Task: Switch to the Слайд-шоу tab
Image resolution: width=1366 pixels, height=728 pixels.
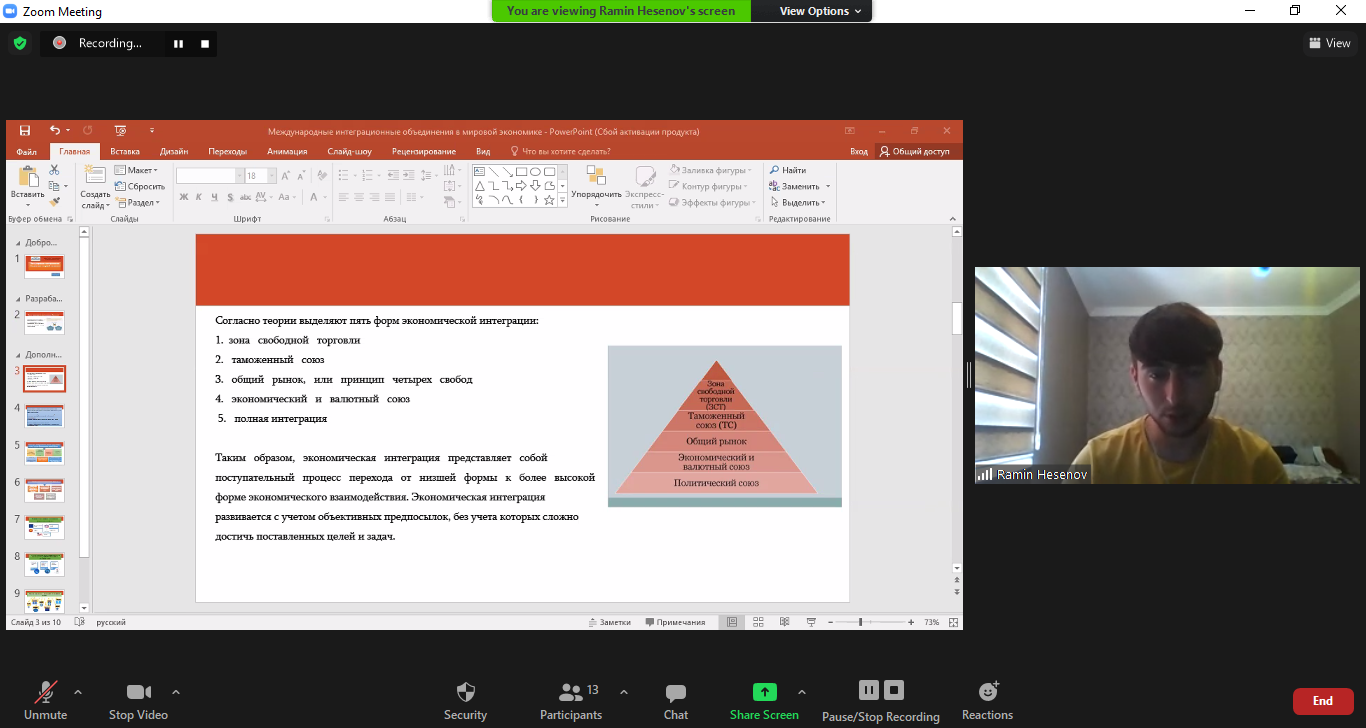Action: click(350, 151)
